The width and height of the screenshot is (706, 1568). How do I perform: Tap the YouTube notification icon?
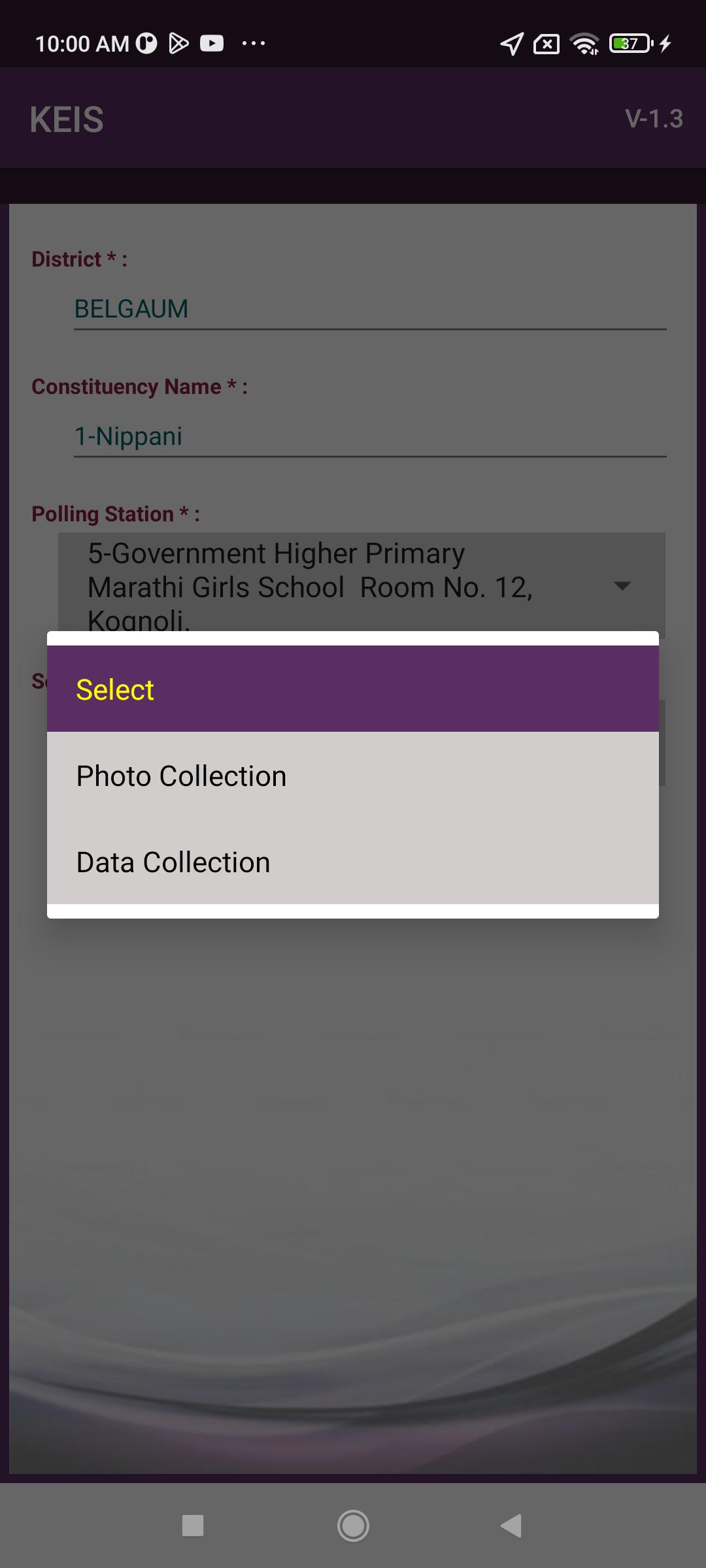click(212, 43)
